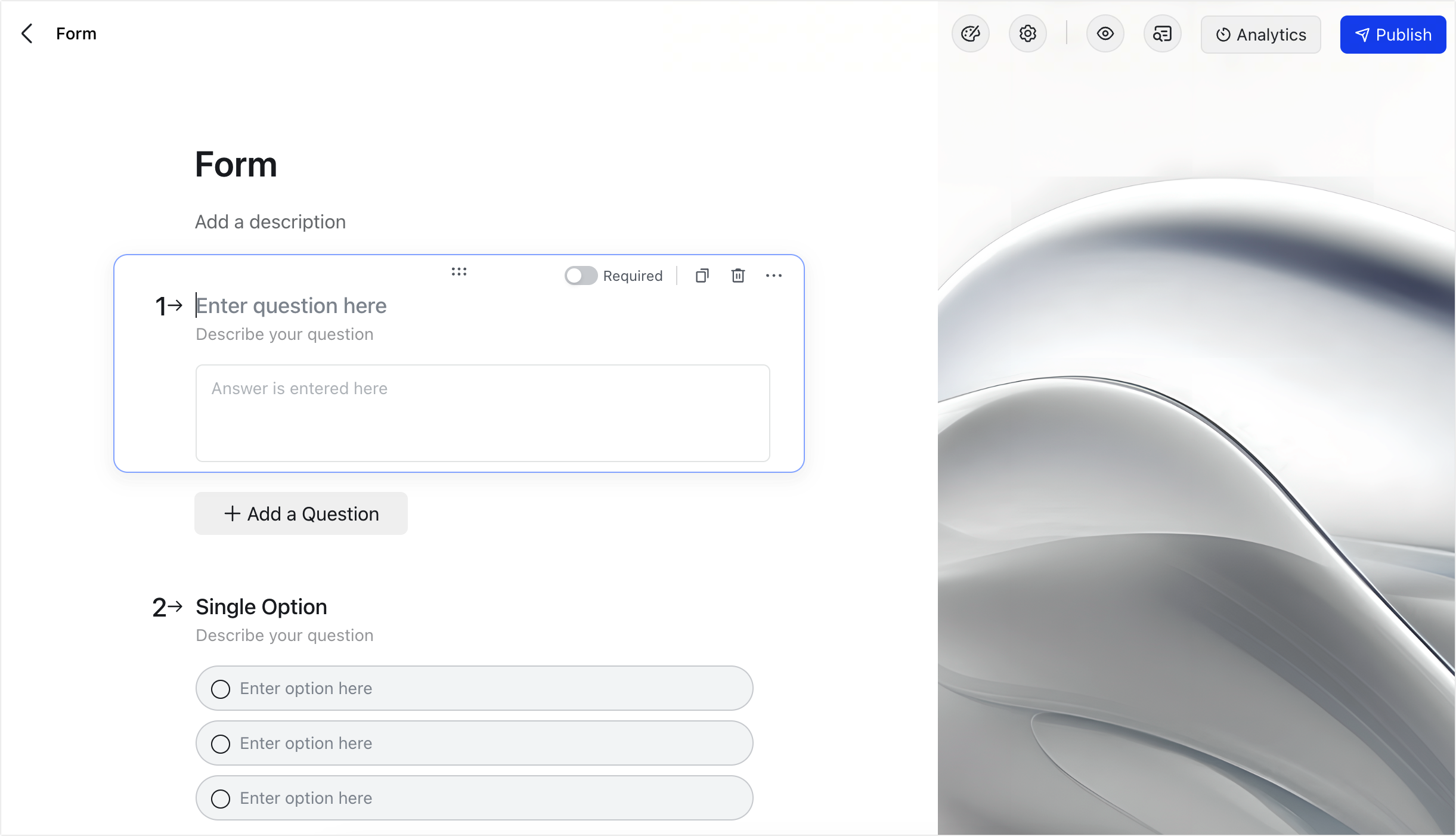Open more options for question 1
This screenshot has width=1456, height=836.
pos(773,275)
